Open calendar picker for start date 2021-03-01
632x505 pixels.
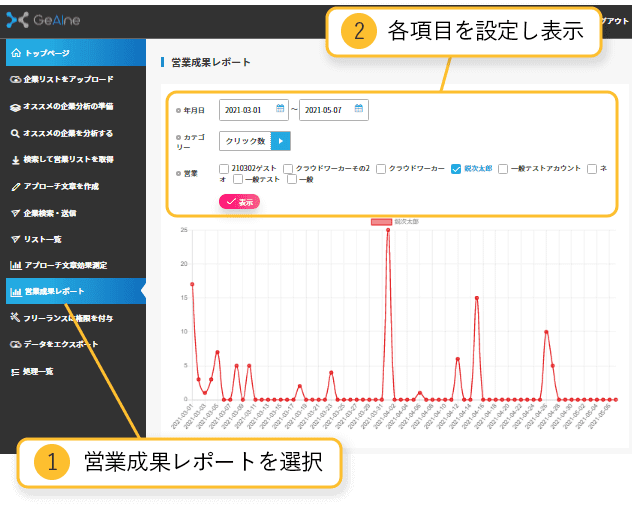[280, 108]
